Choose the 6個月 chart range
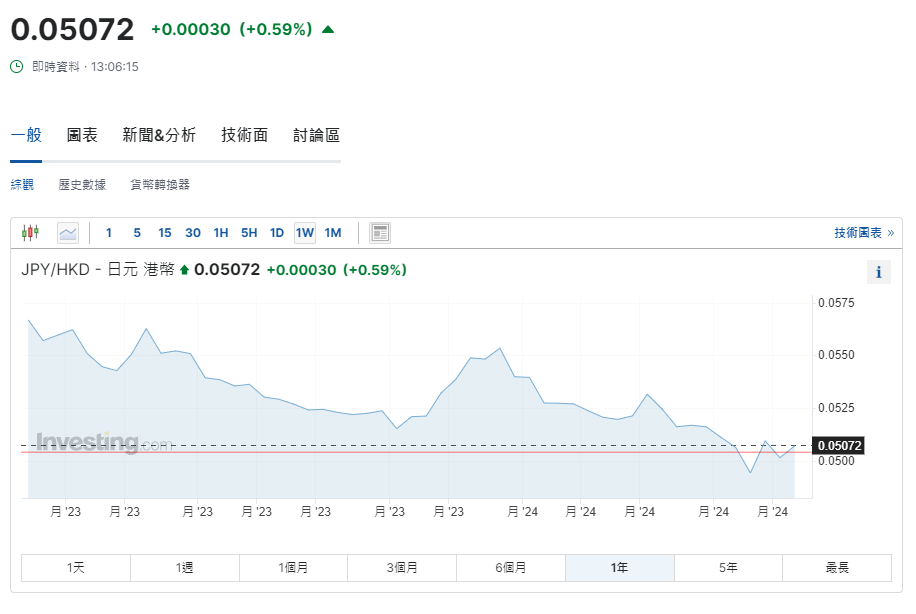Viewport: 916px width, 614px height. [511, 567]
